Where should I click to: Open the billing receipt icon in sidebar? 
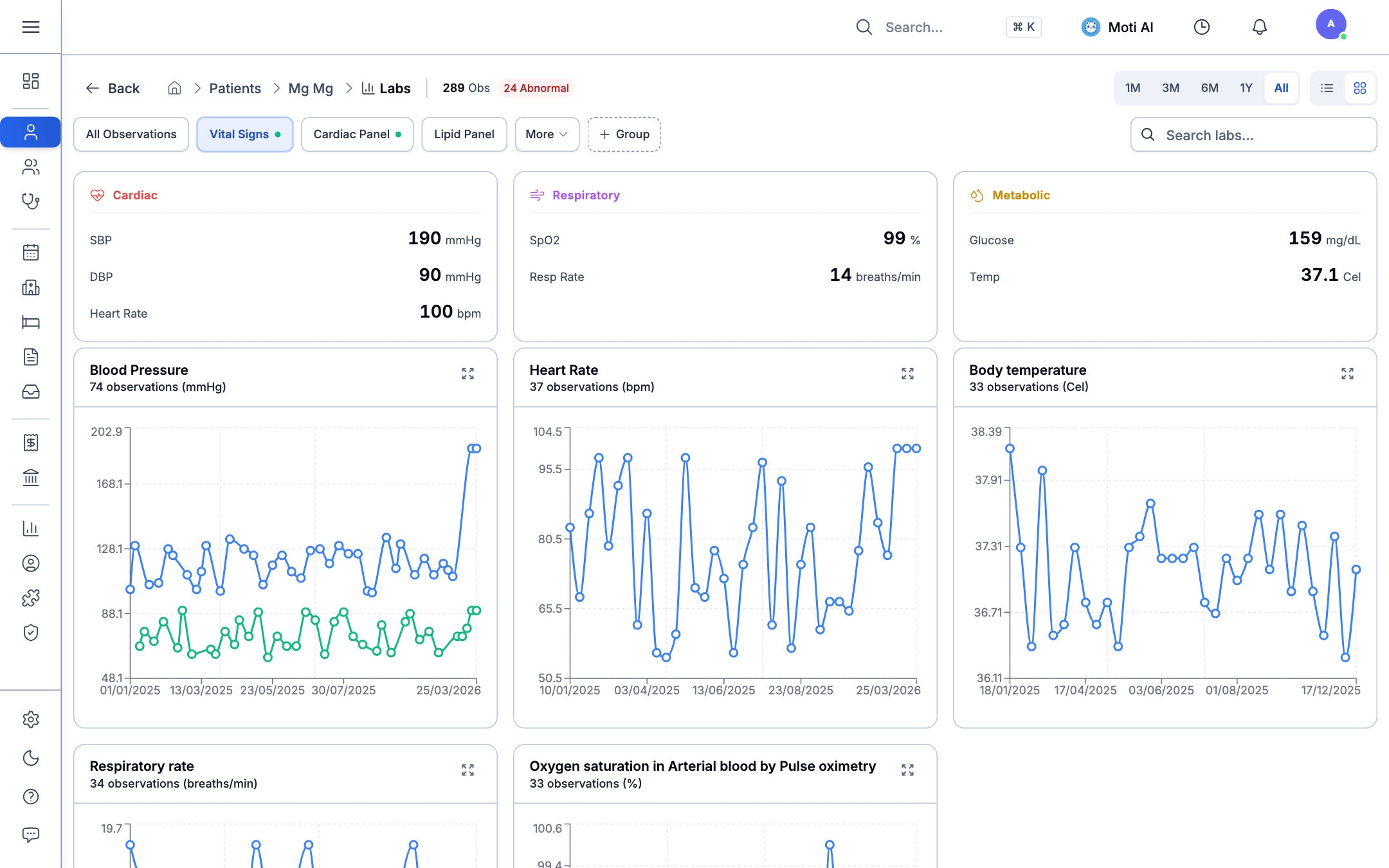pyautogui.click(x=31, y=442)
